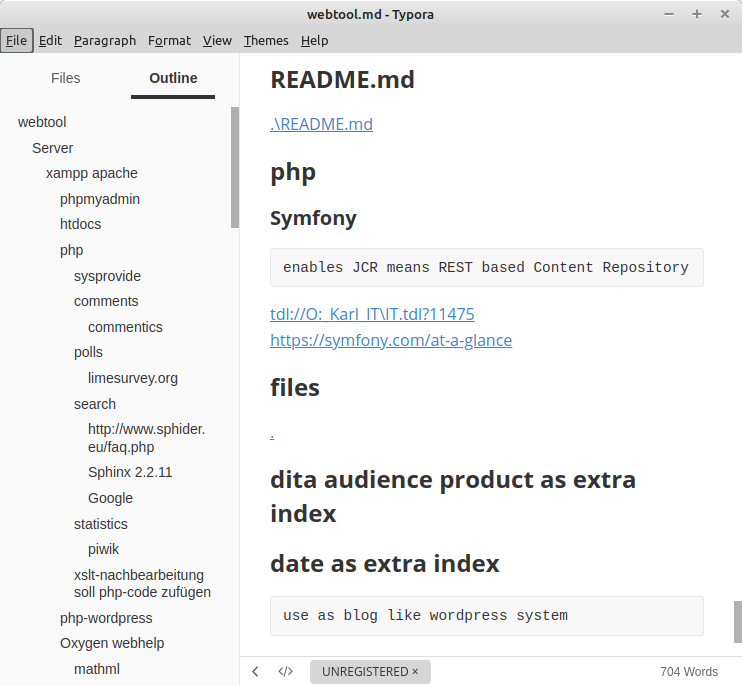The image size is (742, 686).
Task: Open the Themes menu
Action: tap(266, 41)
